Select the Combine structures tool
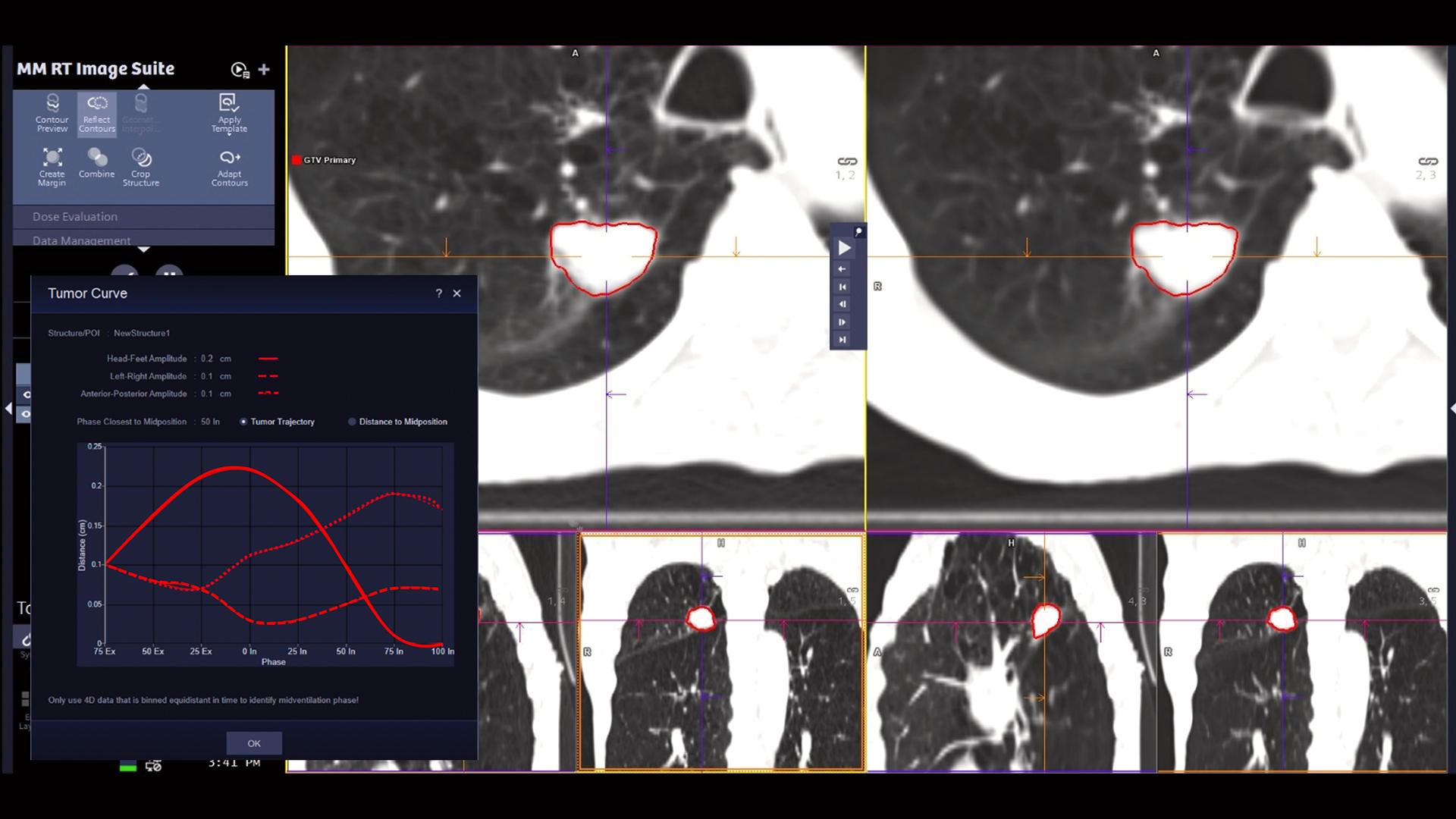This screenshot has height=819, width=1456. coord(96,162)
